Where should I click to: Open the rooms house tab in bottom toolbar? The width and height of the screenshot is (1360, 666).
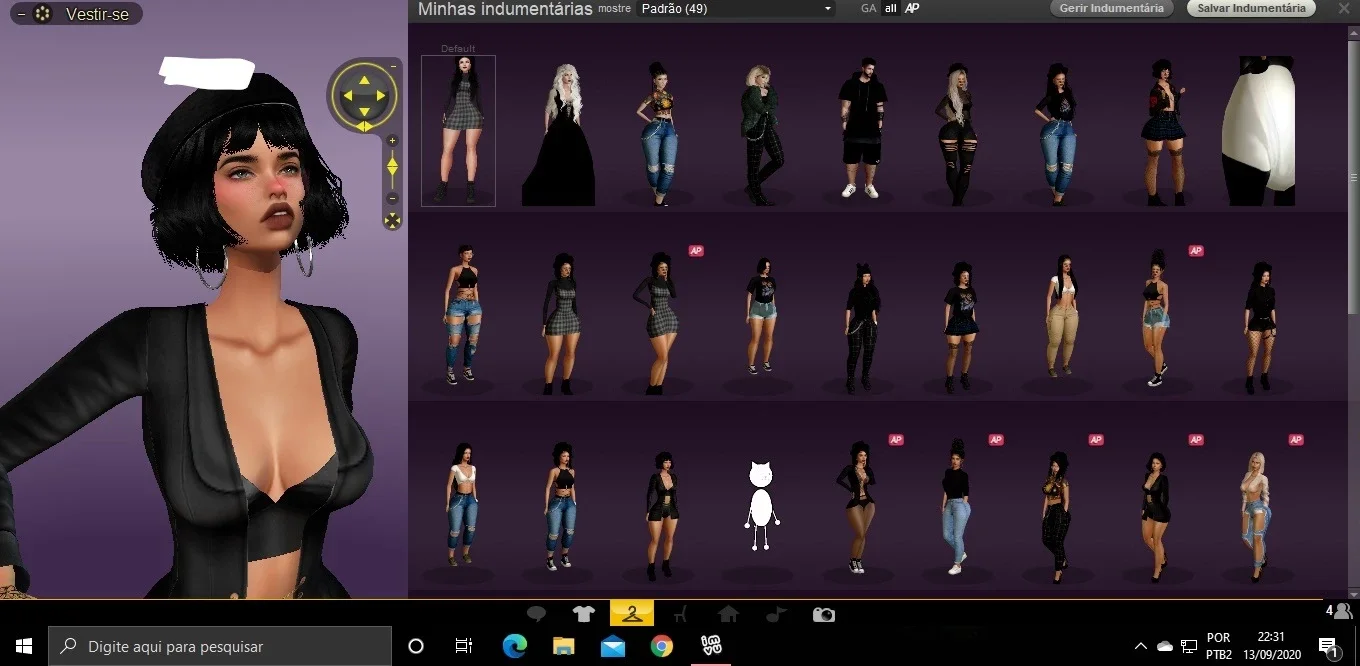pyautogui.click(x=728, y=614)
